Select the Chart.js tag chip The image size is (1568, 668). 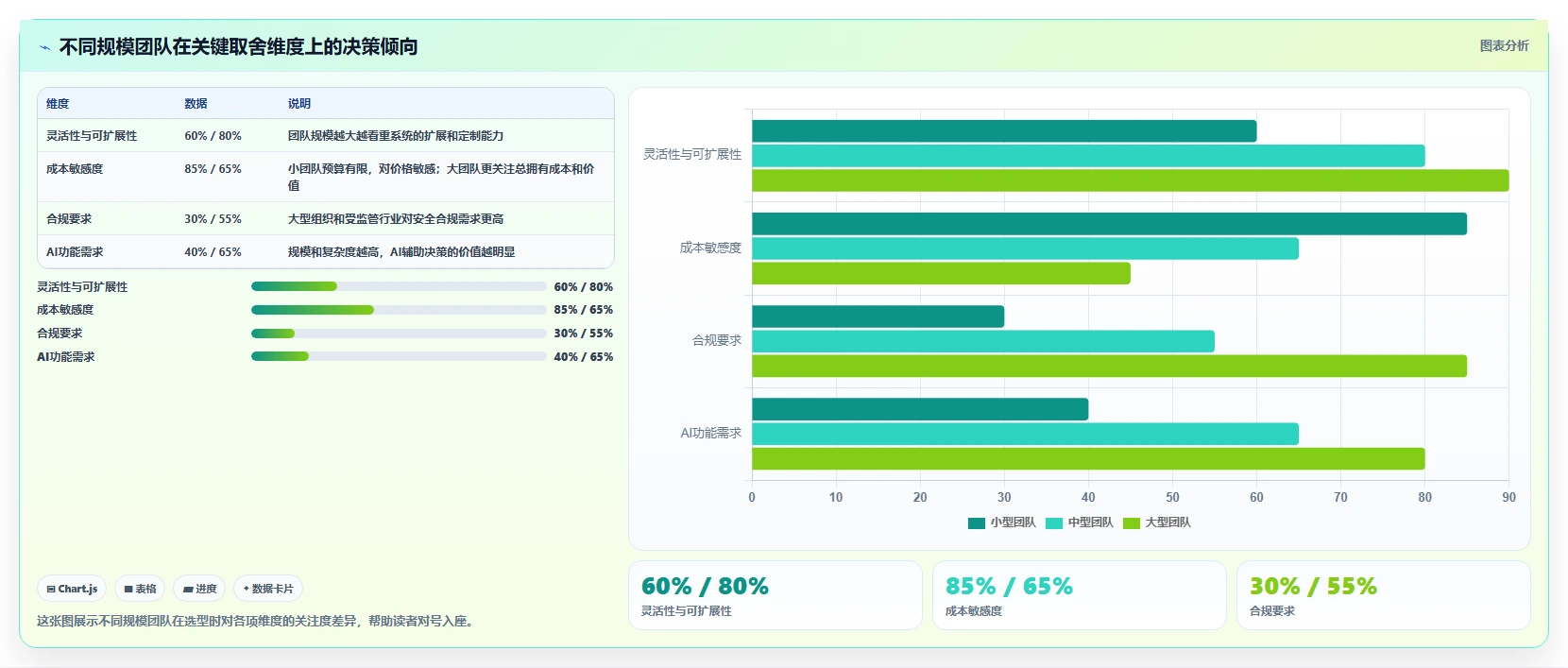coord(72,589)
